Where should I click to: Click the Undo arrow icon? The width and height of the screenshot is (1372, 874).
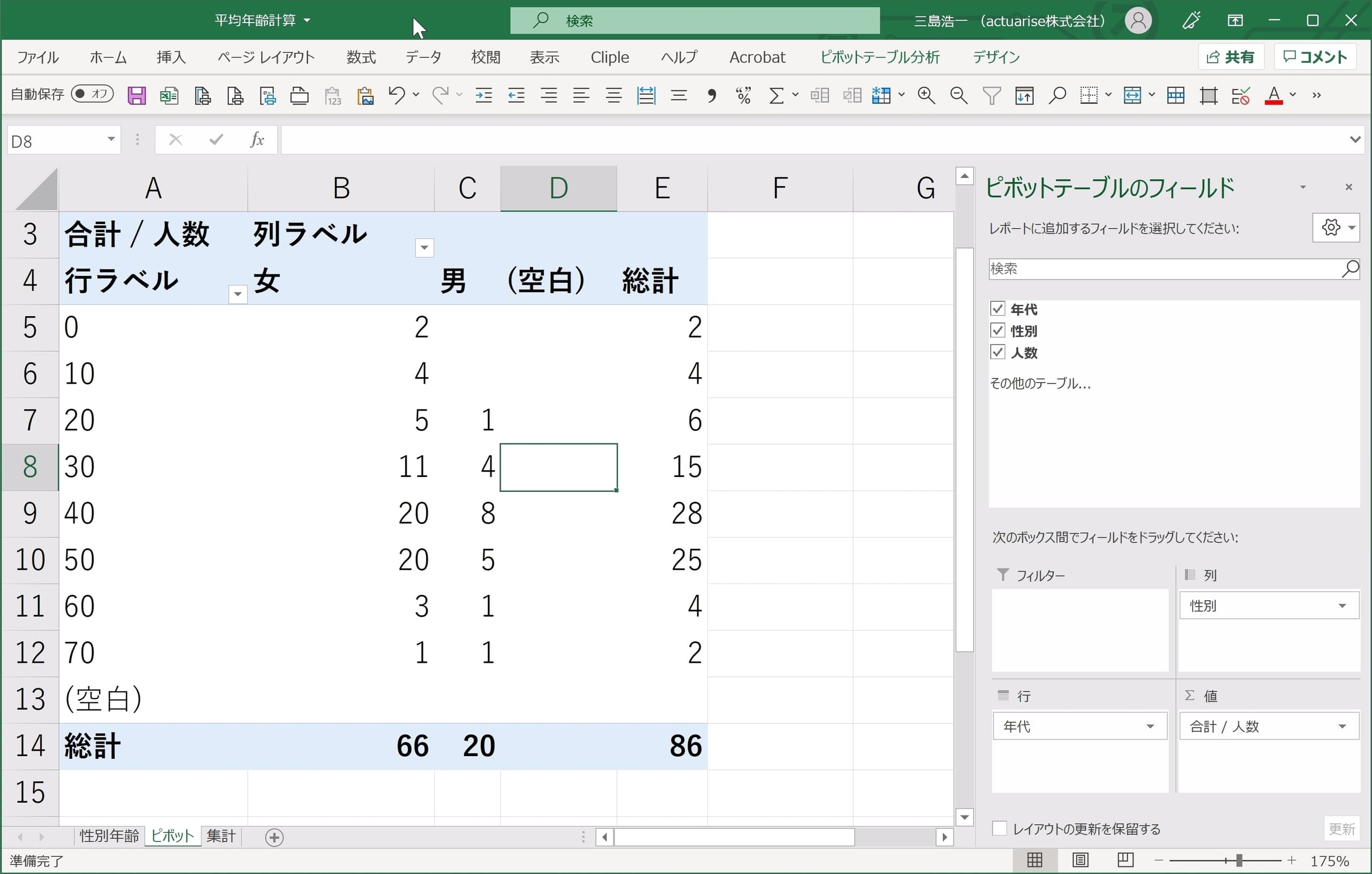click(396, 94)
